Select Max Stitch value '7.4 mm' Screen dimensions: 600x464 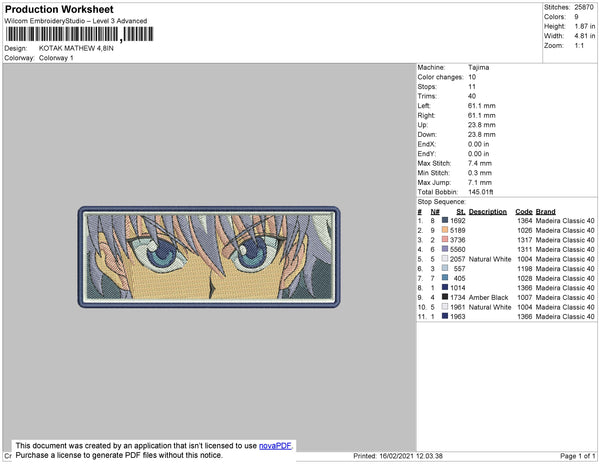tap(480, 163)
